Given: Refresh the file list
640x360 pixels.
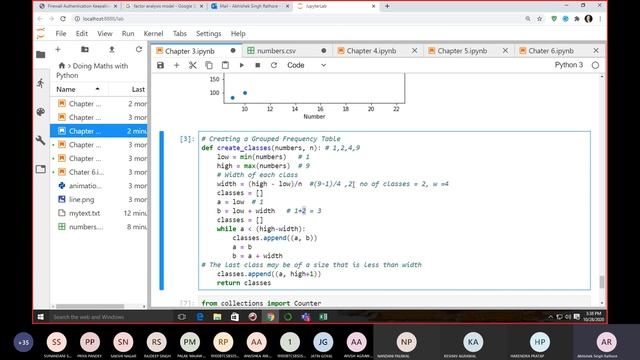Looking at the screenshot, I should (139, 49).
